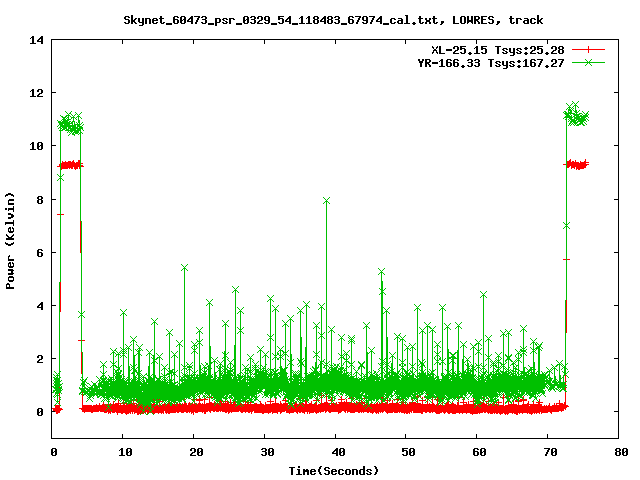Click y-axis tick label 4

40,306
